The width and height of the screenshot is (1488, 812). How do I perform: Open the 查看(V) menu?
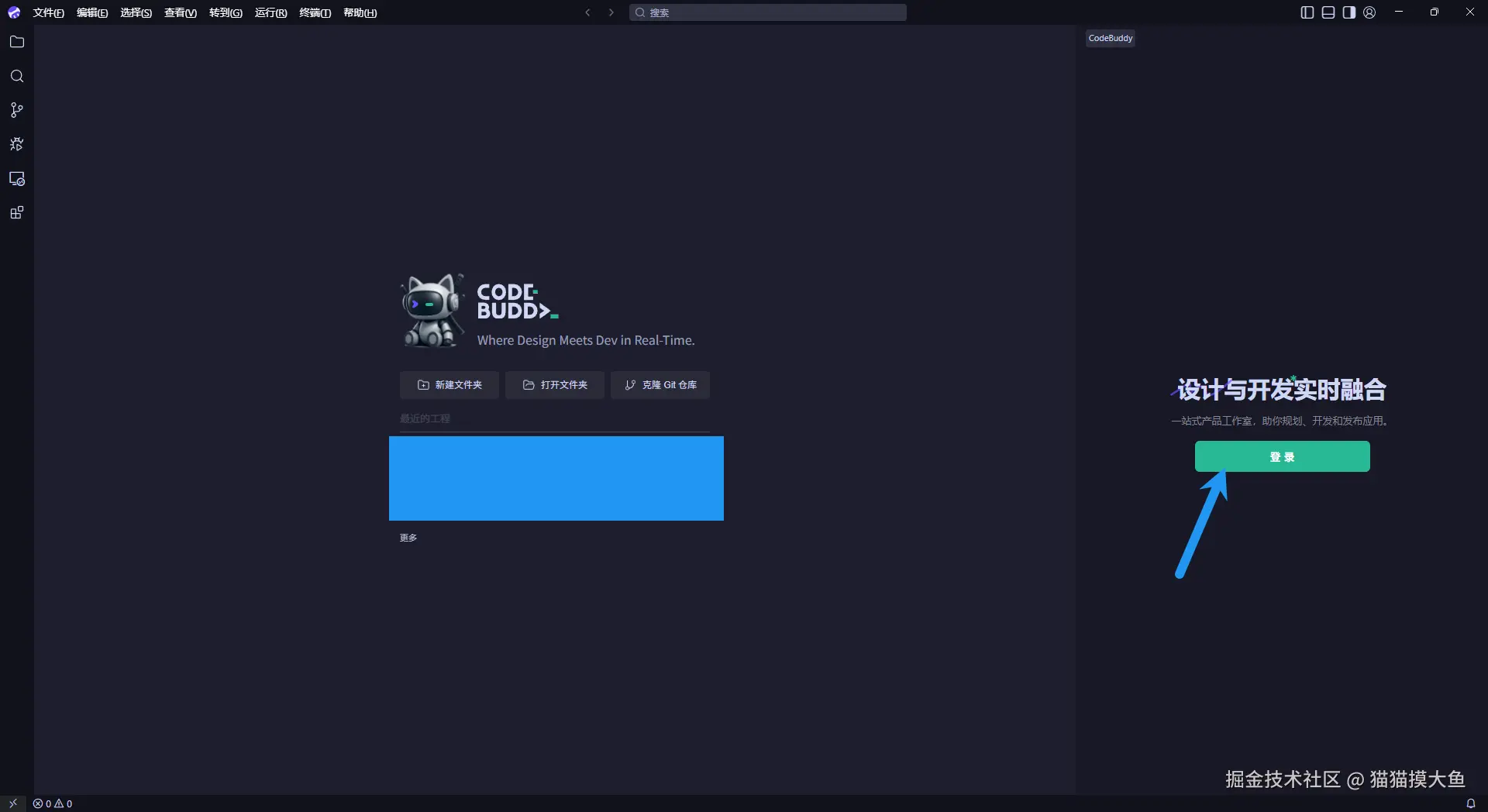pyautogui.click(x=181, y=12)
